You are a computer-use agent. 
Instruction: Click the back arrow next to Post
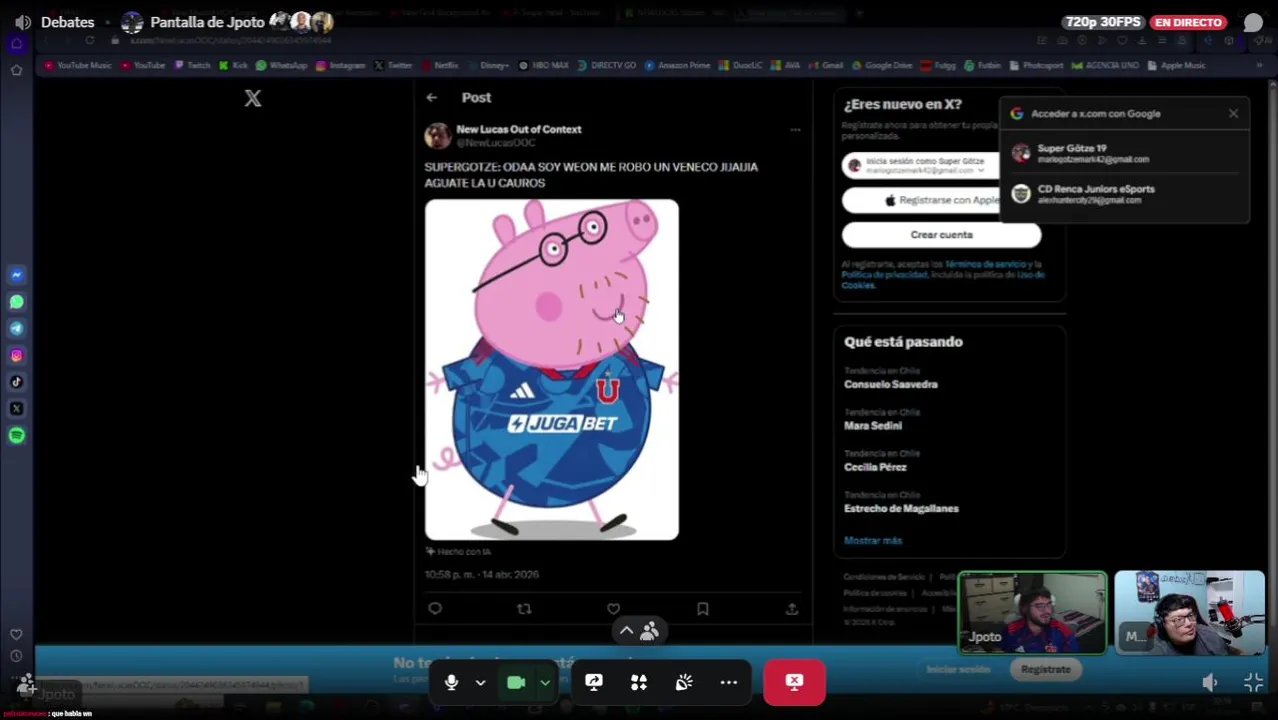tap(431, 98)
